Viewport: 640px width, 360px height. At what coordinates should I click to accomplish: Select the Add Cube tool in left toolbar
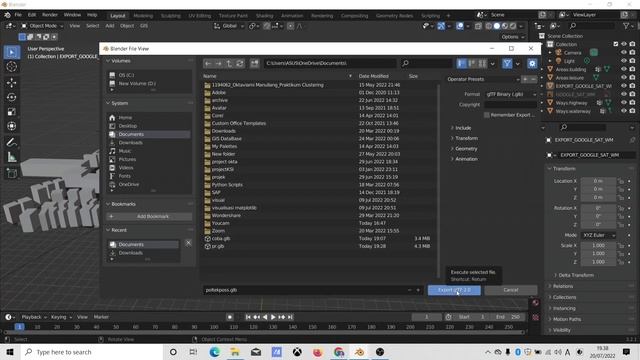(x=11, y=173)
